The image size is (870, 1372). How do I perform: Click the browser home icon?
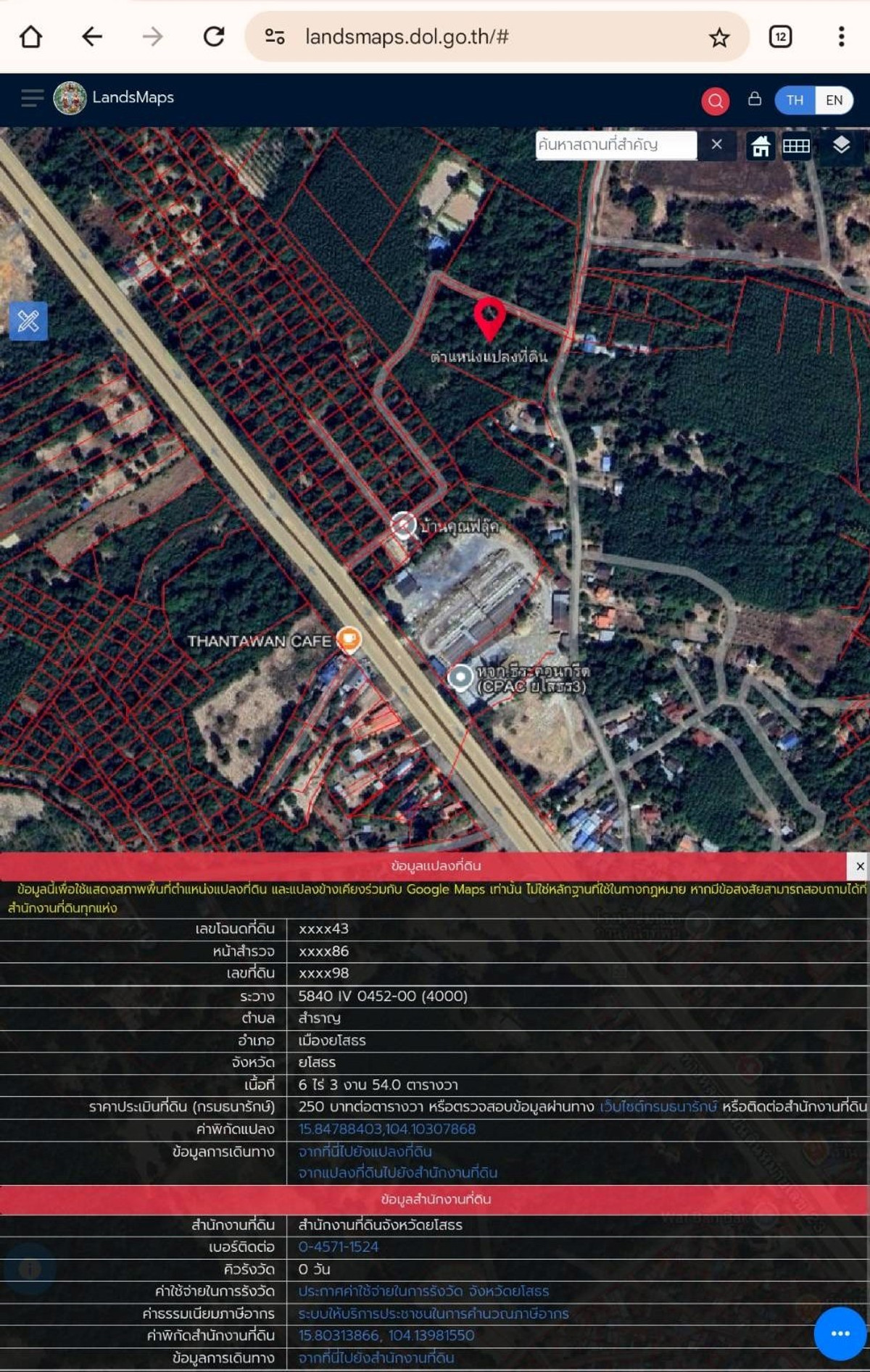[x=30, y=36]
